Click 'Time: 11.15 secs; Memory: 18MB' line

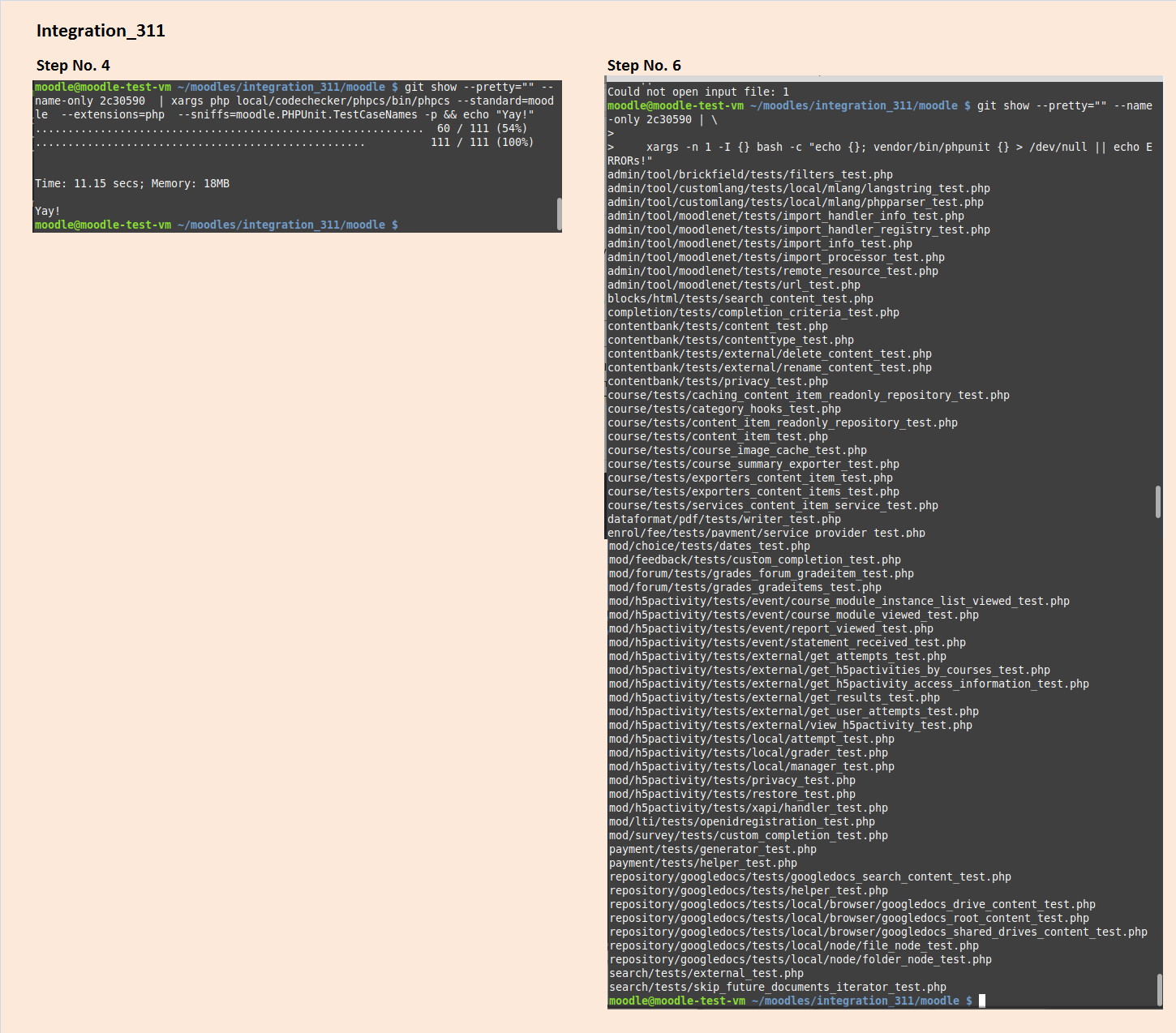click(132, 184)
